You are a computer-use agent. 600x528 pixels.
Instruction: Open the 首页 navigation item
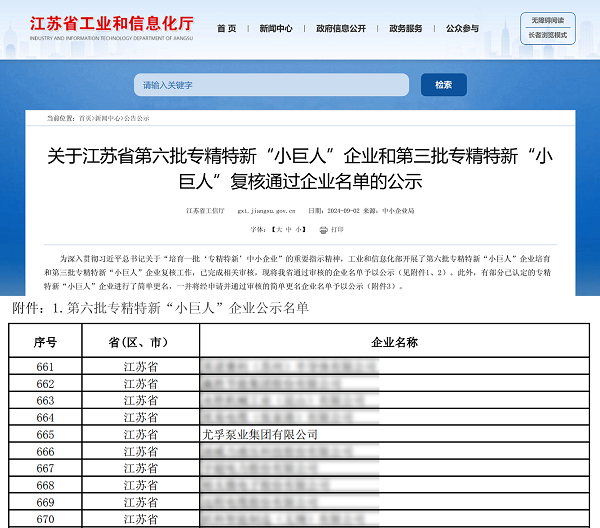coord(227,28)
